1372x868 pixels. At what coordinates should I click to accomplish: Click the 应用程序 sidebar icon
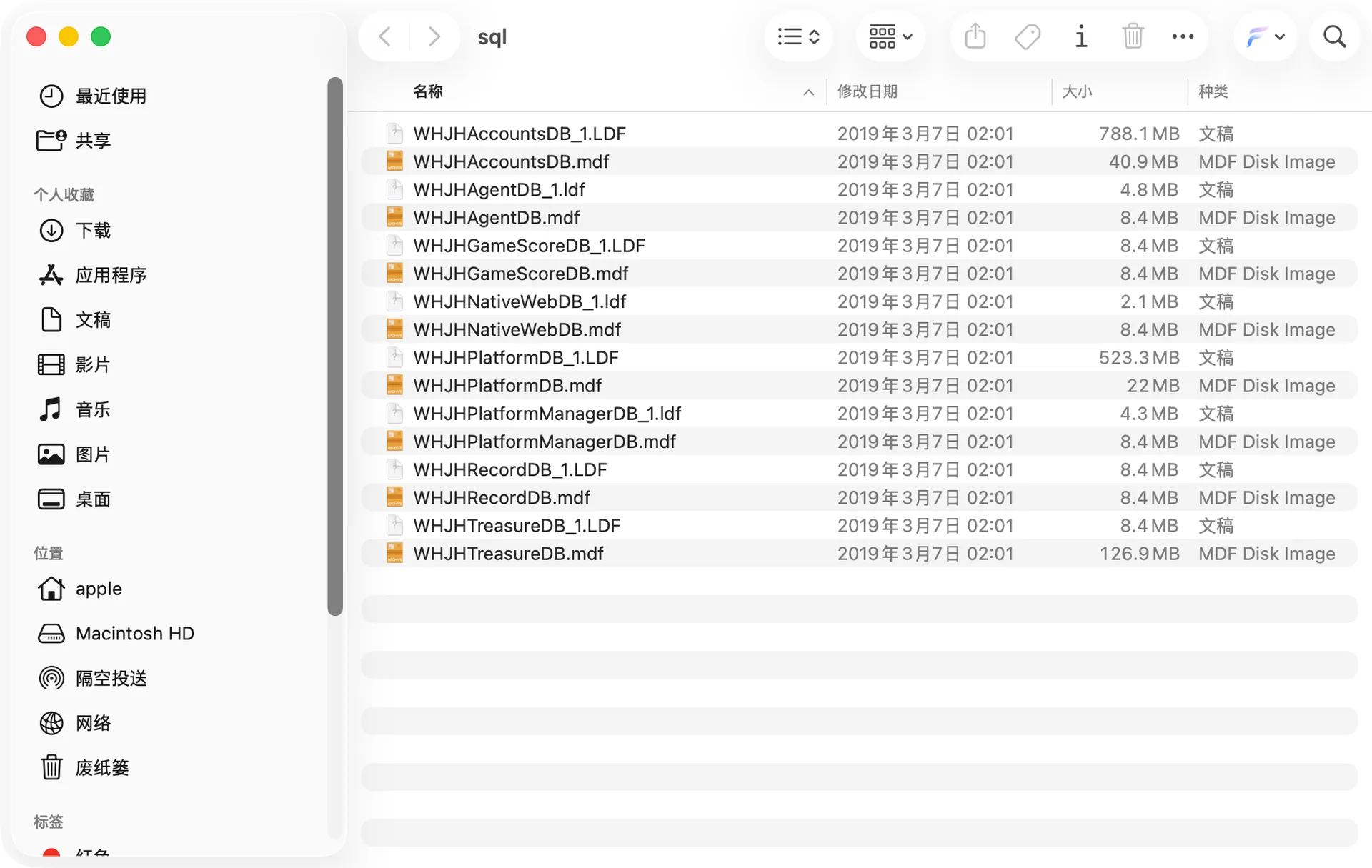tap(51, 275)
